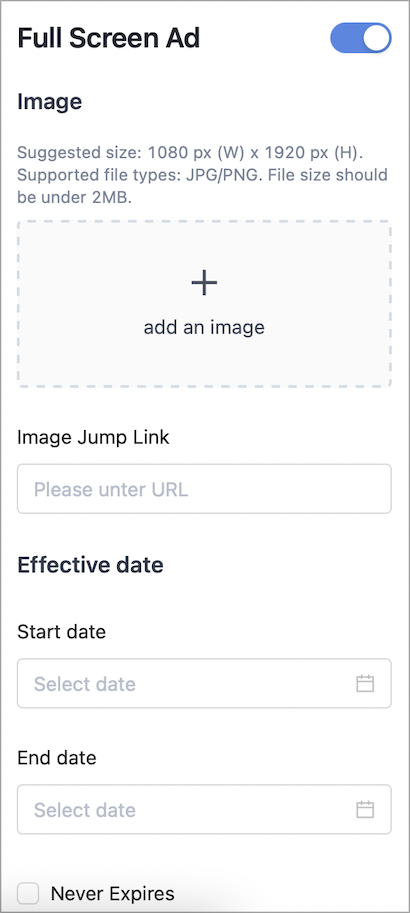Select the Start date picker field
Image resolution: width=410 pixels, height=913 pixels.
pos(204,684)
